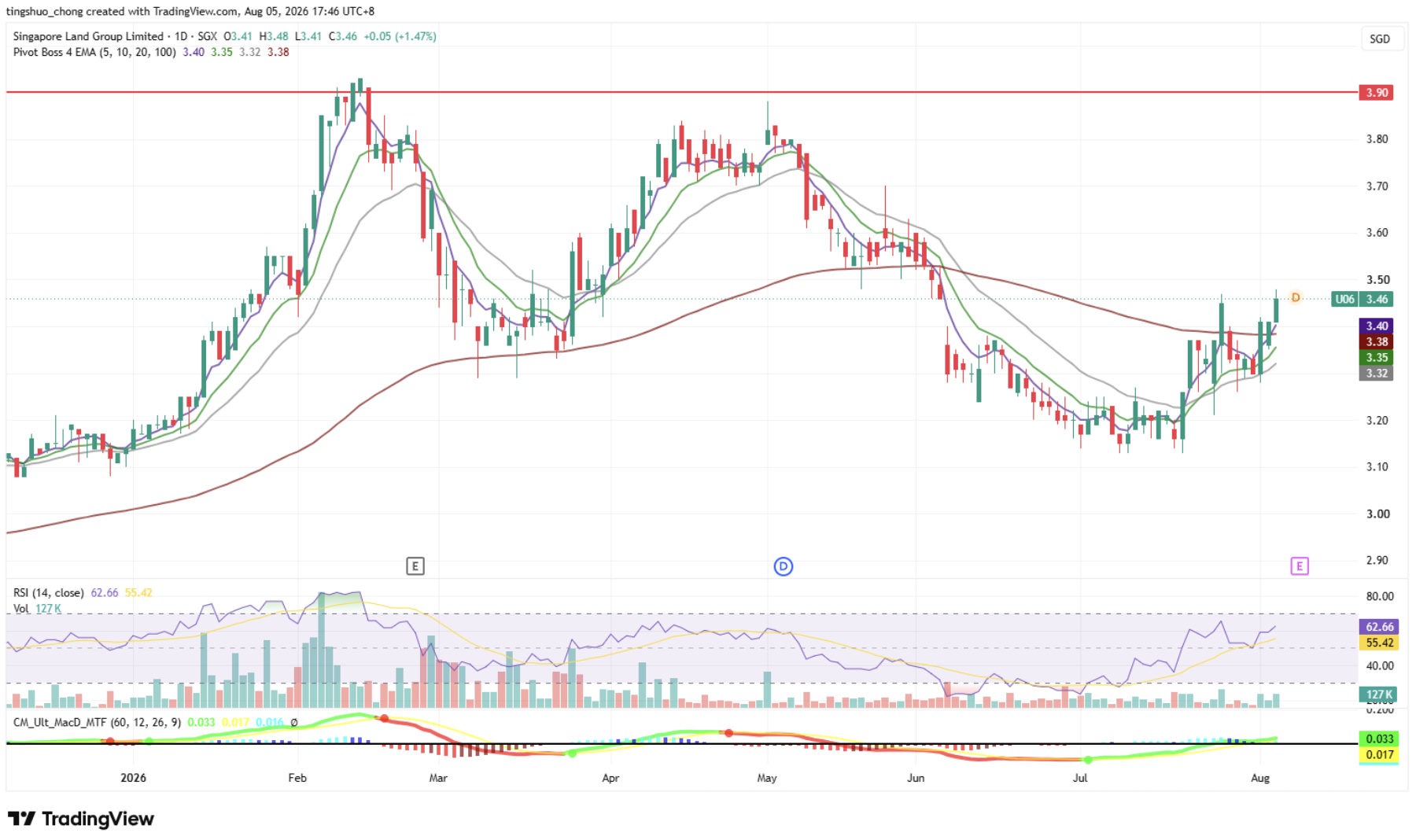
Task: Click the yellow 55.42 RSI axis tag
Action: pos(1379,643)
